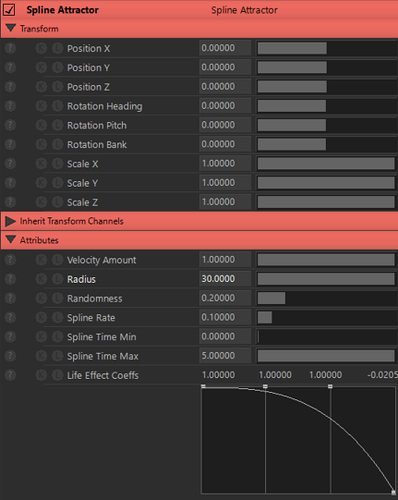Click the Velocity Amount slider bar

327,260
